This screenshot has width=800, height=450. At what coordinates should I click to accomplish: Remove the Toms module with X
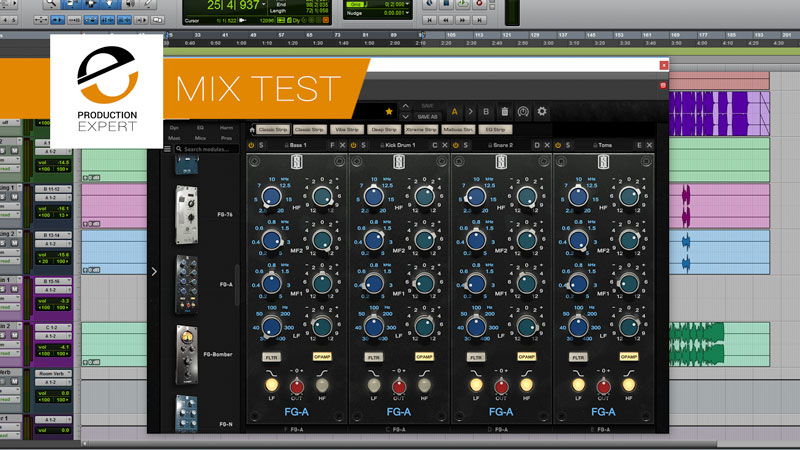(649, 145)
